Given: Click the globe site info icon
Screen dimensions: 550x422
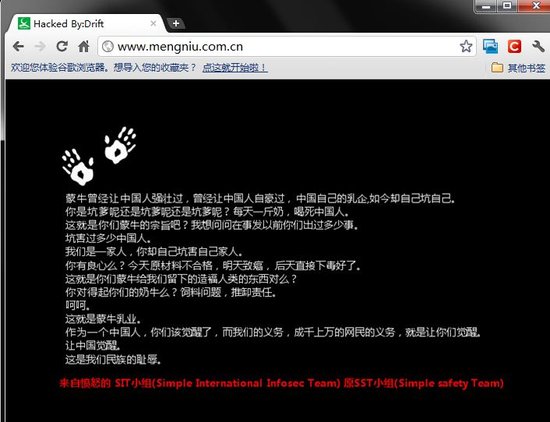Looking at the screenshot, I should (x=108, y=46).
